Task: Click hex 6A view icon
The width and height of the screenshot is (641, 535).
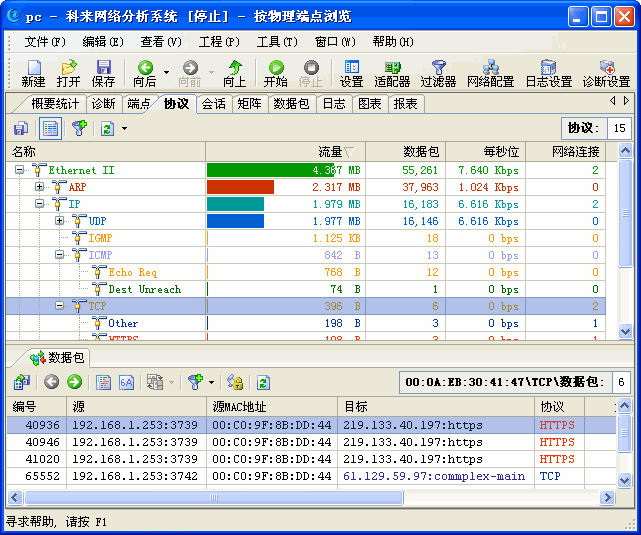Action: 126,382
